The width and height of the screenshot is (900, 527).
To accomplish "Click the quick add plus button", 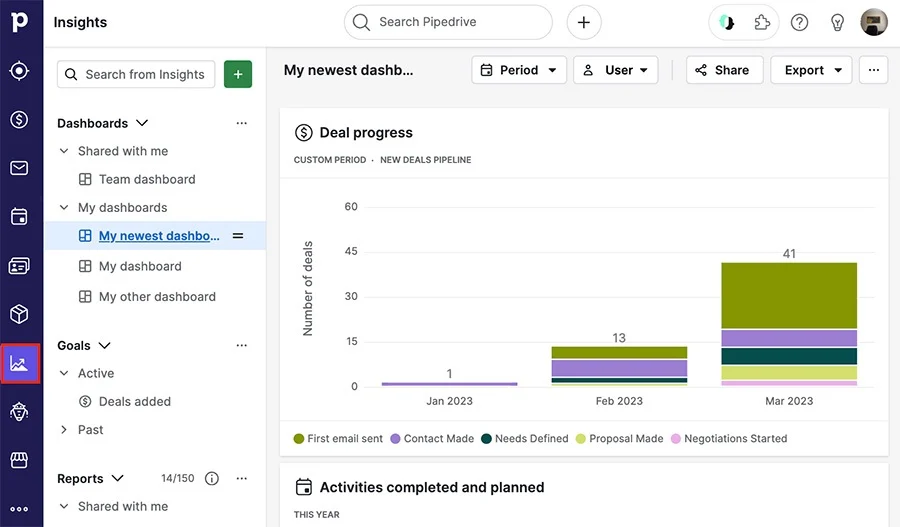I will coord(584,22).
